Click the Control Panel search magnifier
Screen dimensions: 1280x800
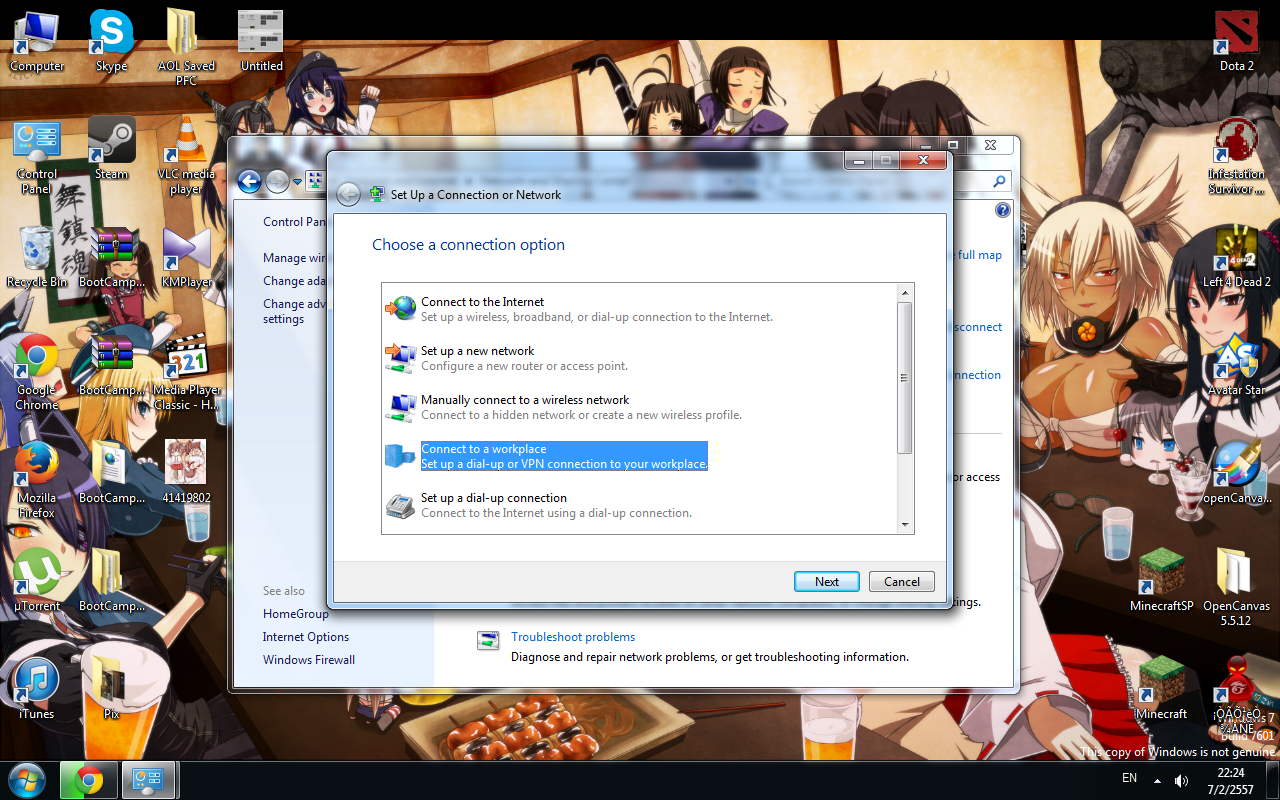(x=999, y=181)
